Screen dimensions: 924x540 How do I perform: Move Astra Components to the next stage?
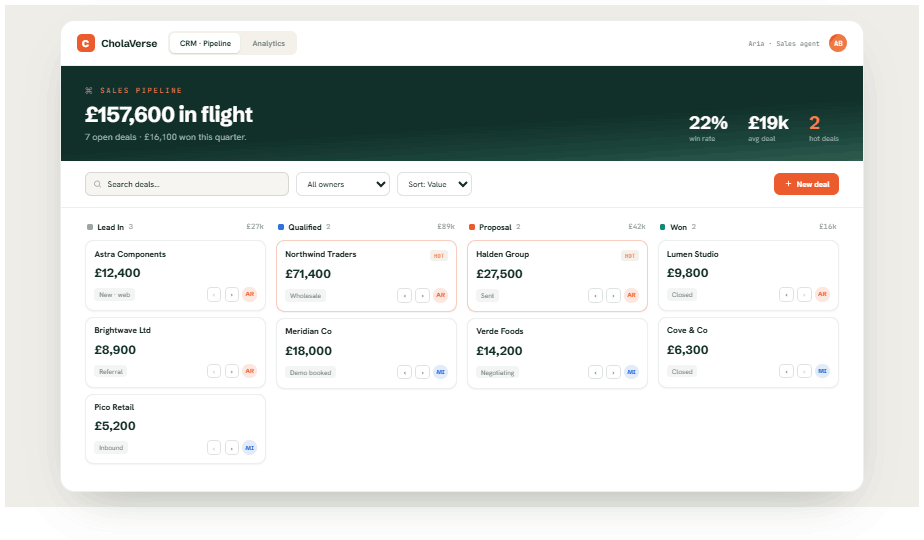coord(232,294)
